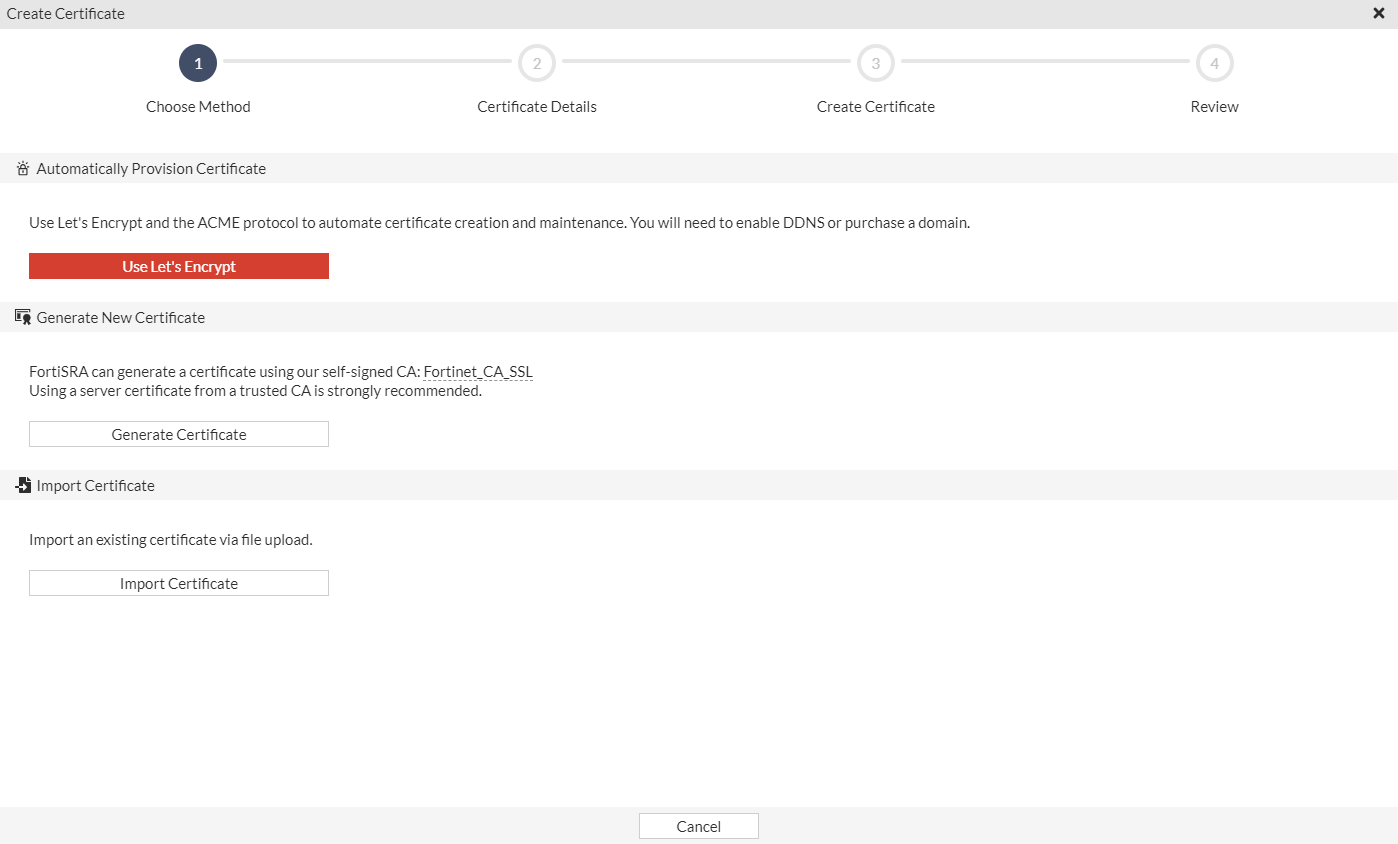Screen dimensions: 1398x844
Task: Collapse the Automatically Provision Certificate section
Action: click(151, 168)
